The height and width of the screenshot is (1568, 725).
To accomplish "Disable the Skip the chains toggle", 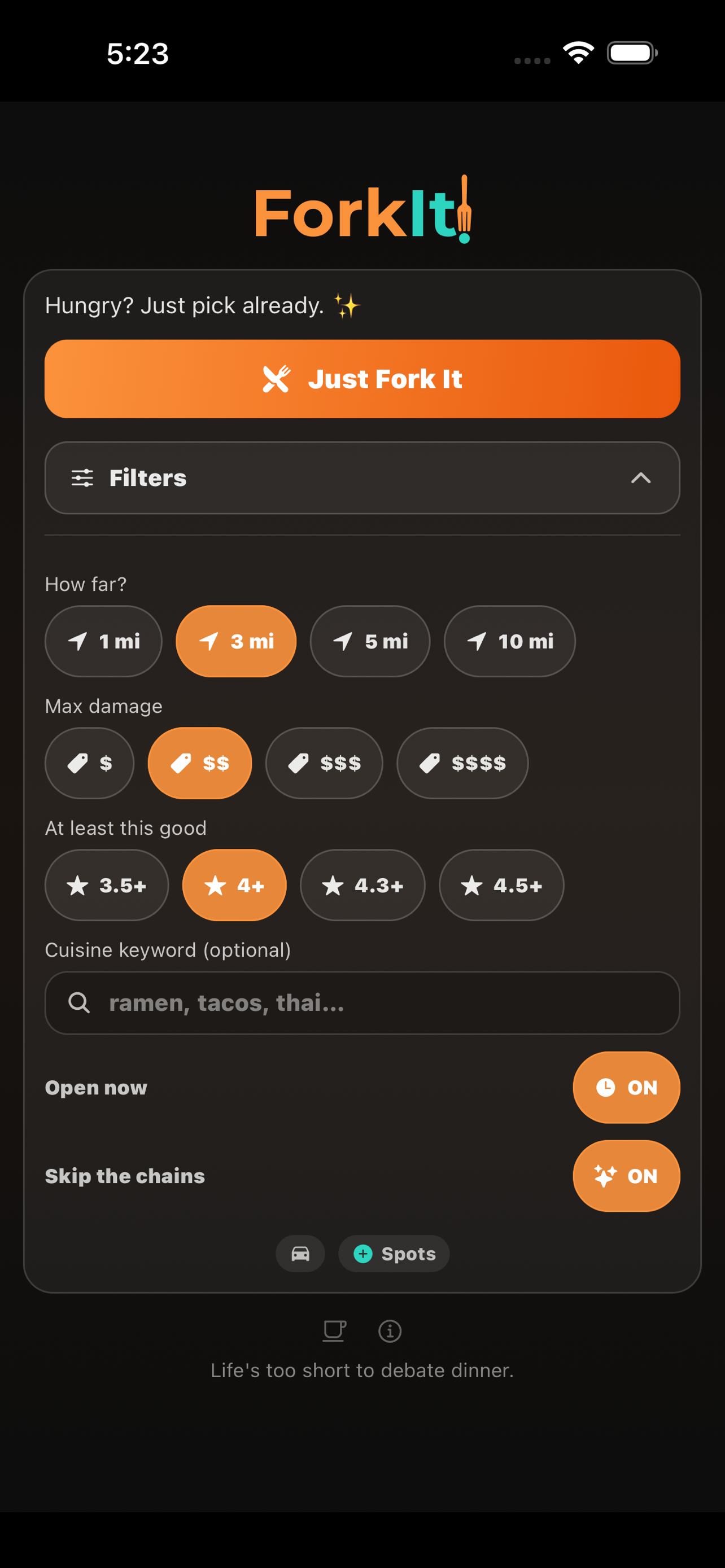I will point(626,1176).
